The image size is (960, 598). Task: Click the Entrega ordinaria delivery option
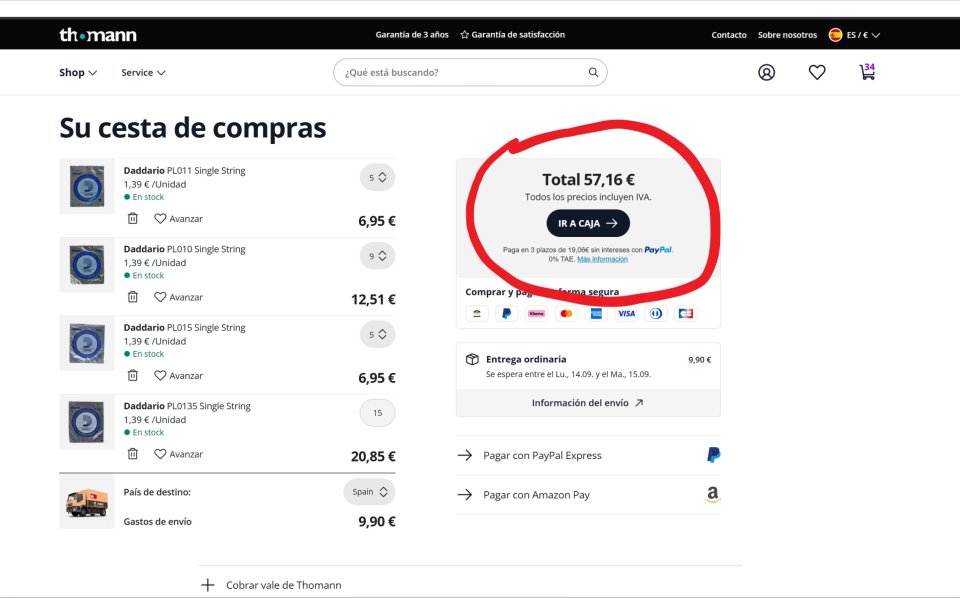pos(588,366)
